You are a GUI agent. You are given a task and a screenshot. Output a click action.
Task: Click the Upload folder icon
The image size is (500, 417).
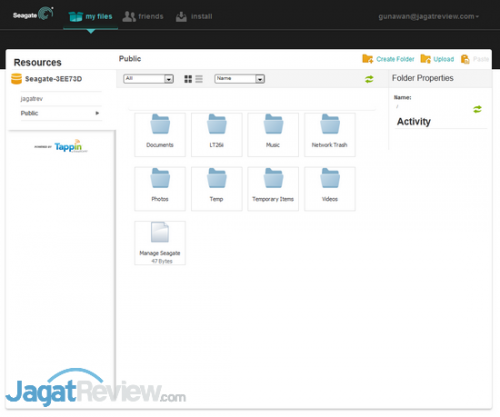pos(426,59)
